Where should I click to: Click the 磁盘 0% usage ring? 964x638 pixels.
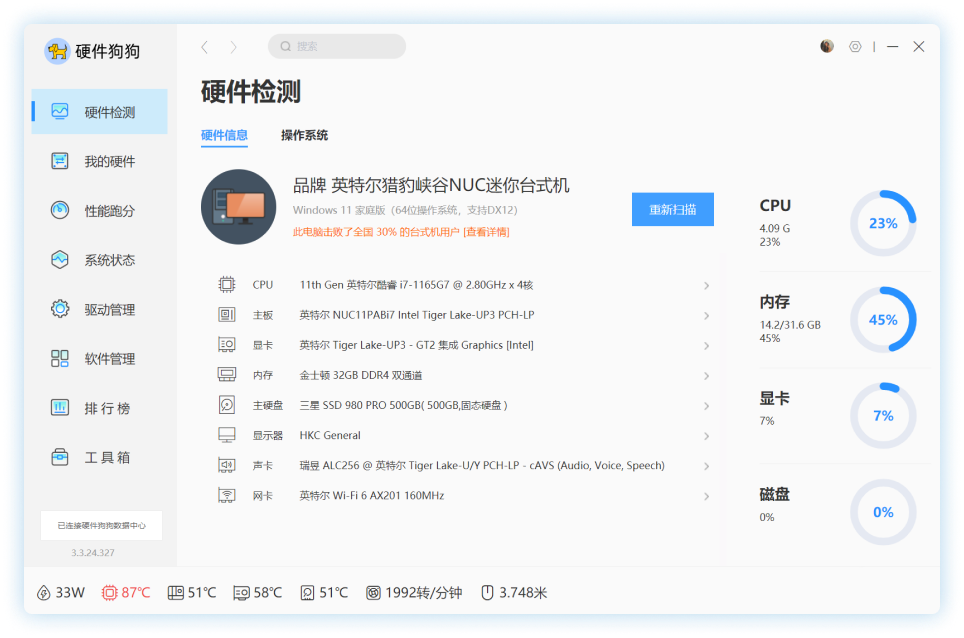pyautogui.click(x=883, y=512)
